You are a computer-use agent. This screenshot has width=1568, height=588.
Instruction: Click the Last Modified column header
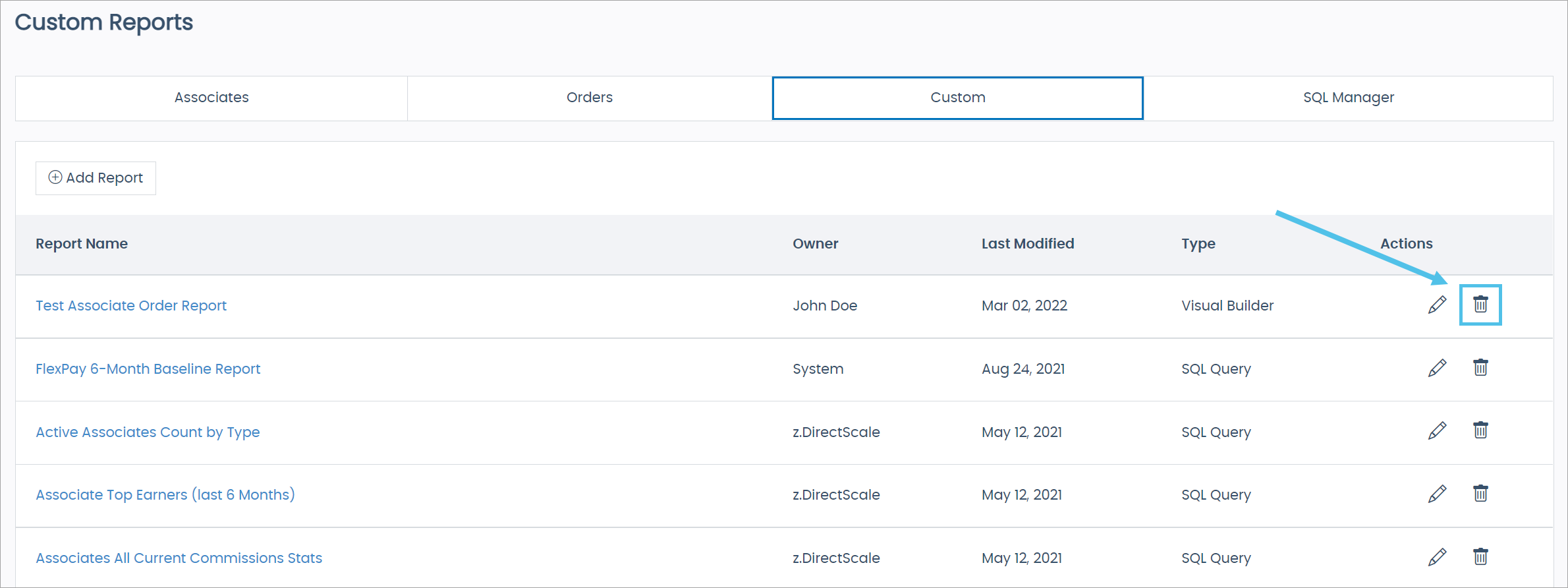coord(1028,244)
